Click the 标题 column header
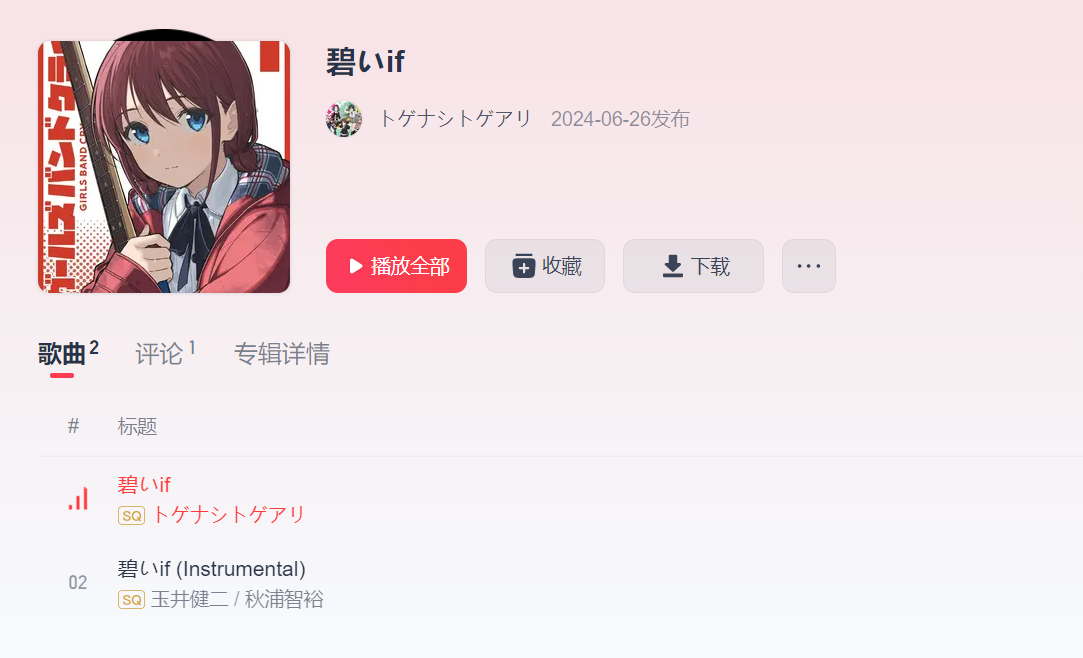 click(x=137, y=427)
